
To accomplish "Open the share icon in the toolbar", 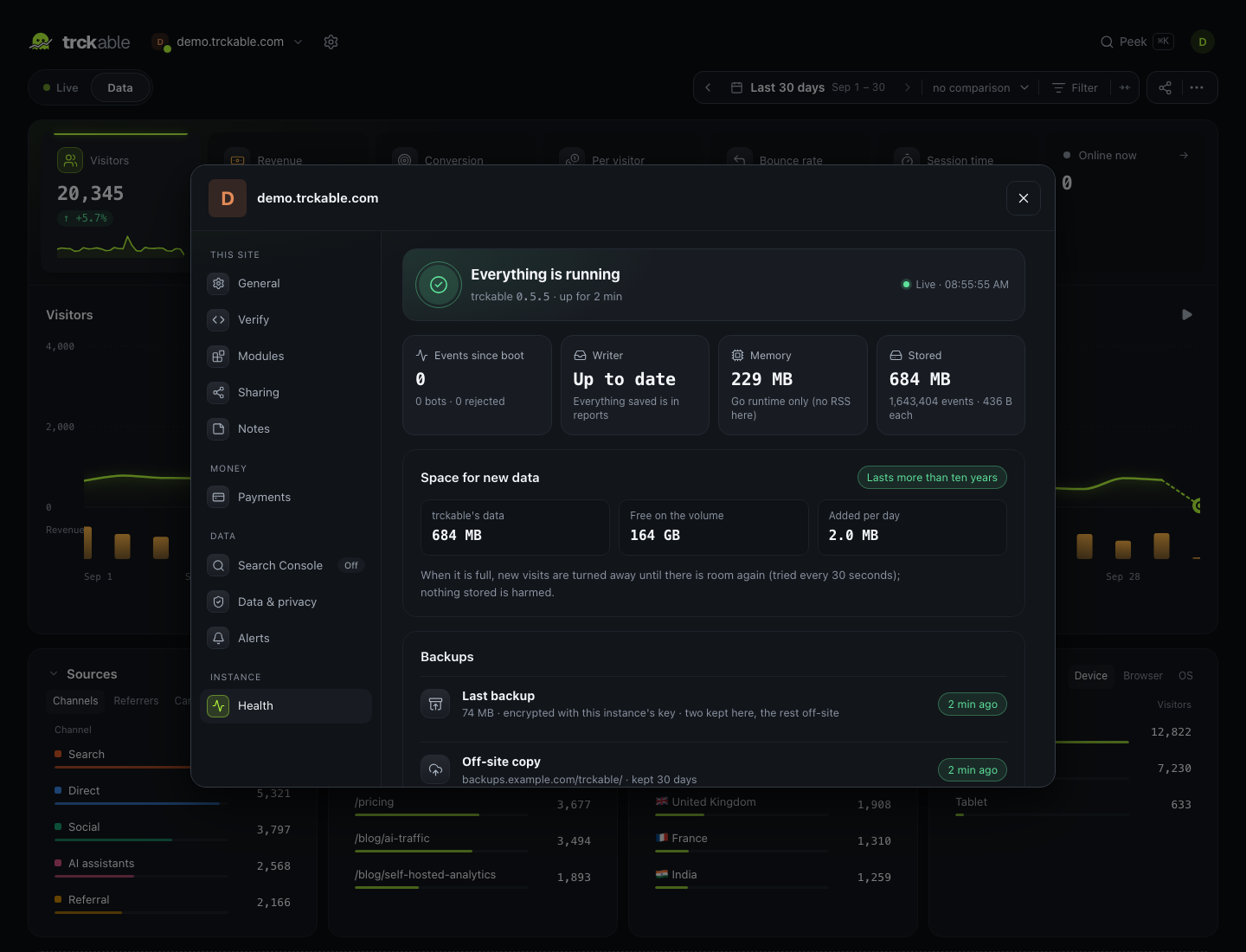I will [1165, 87].
